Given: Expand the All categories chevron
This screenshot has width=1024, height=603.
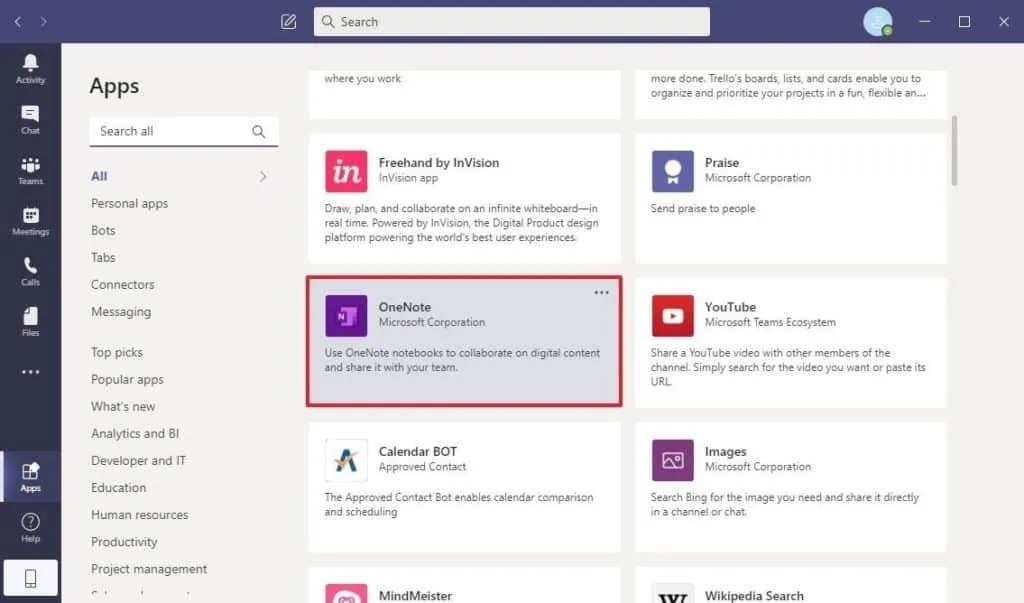Looking at the screenshot, I should tap(262, 176).
